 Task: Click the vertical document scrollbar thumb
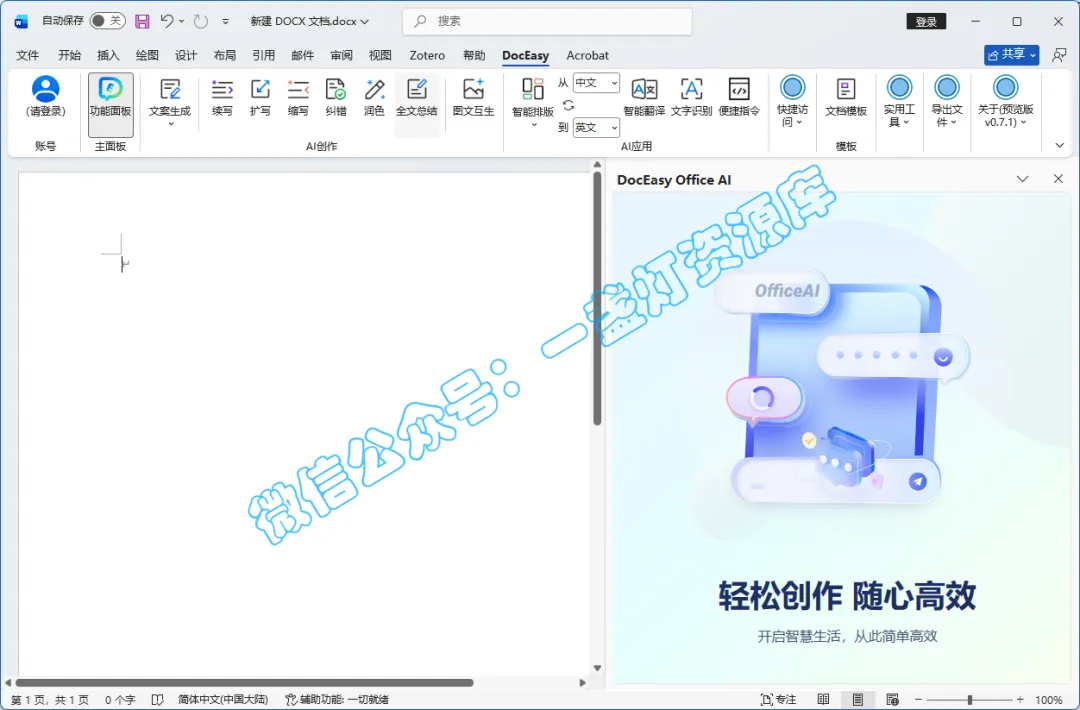[597, 297]
